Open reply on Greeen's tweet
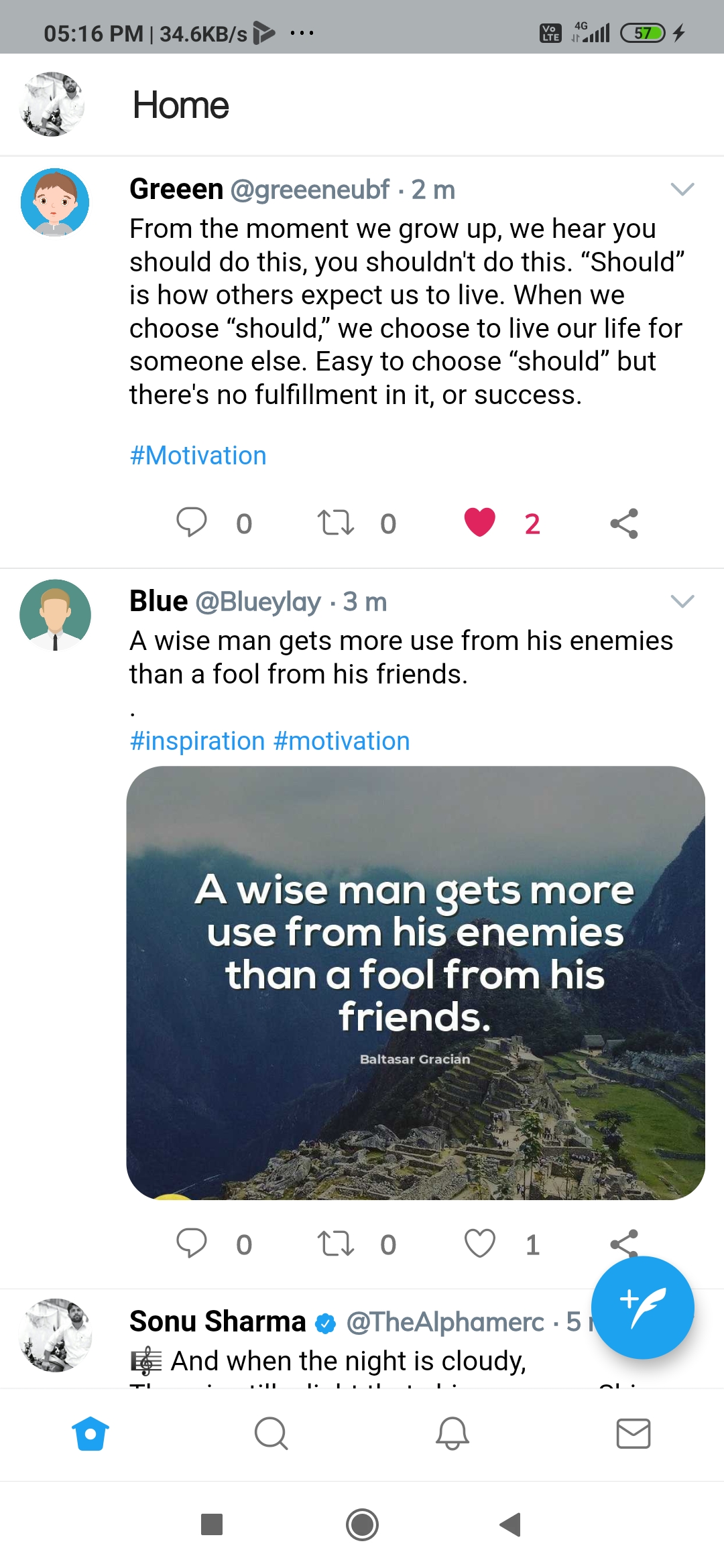Image resolution: width=724 pixels, height=1568 pixels. point(192,523)
